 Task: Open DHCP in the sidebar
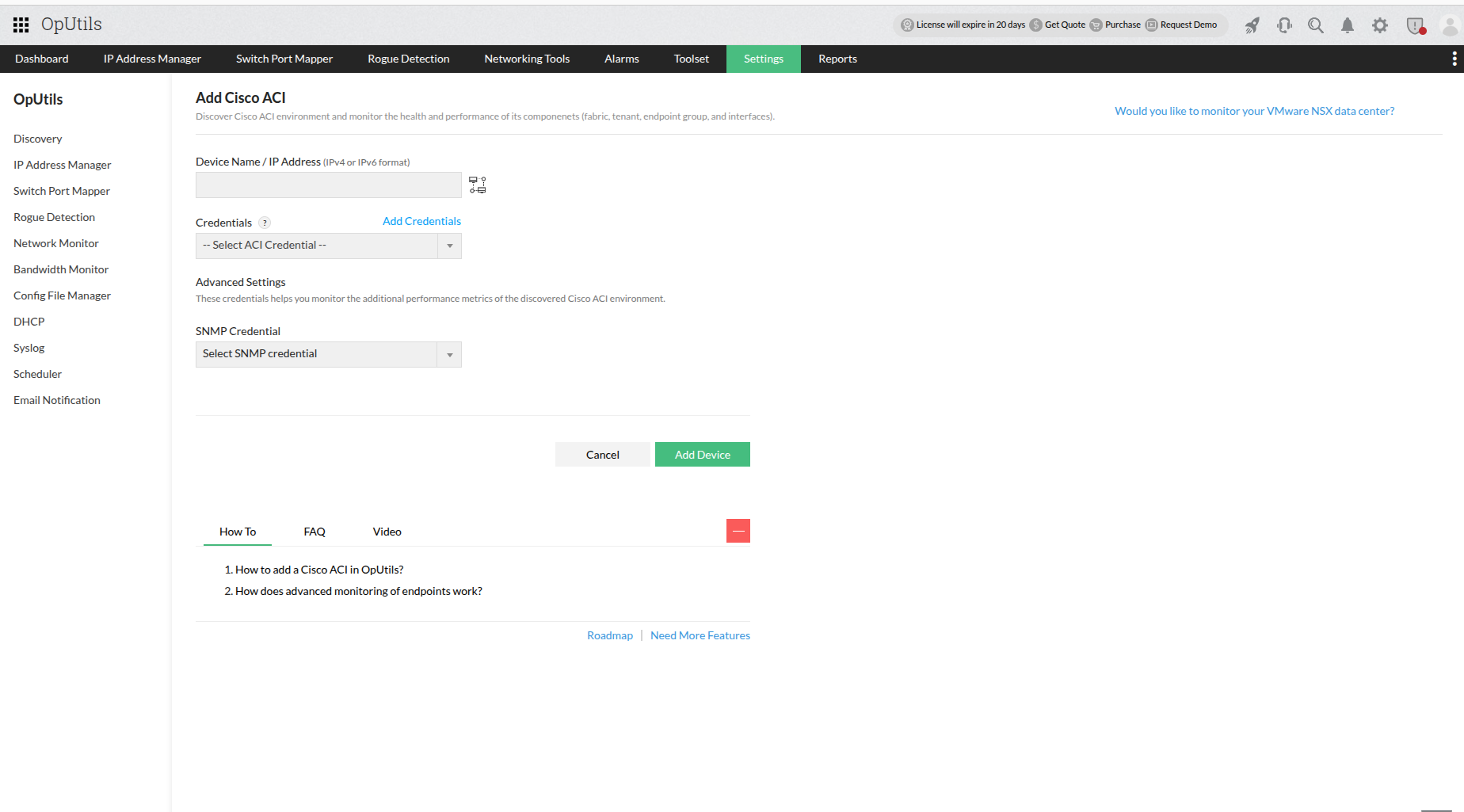[29, 322]
